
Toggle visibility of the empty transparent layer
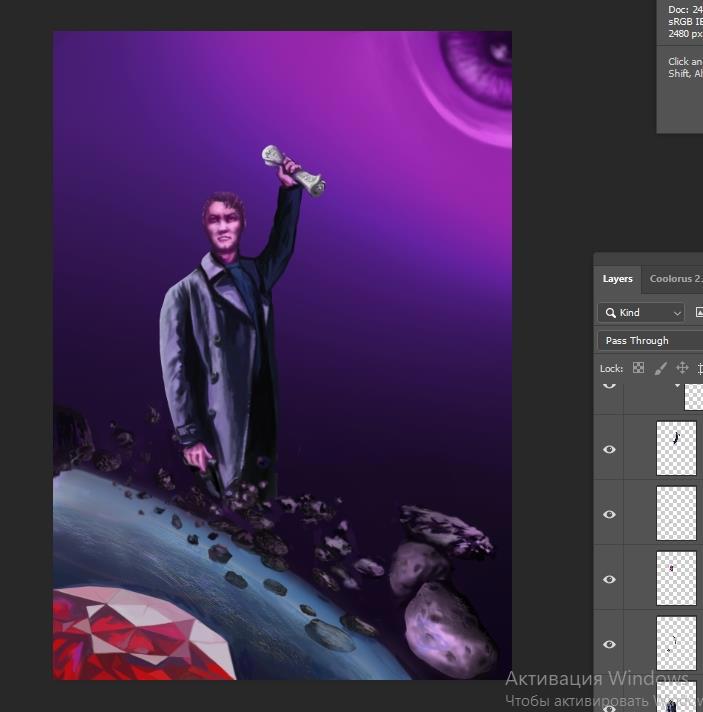click(609, 514)
